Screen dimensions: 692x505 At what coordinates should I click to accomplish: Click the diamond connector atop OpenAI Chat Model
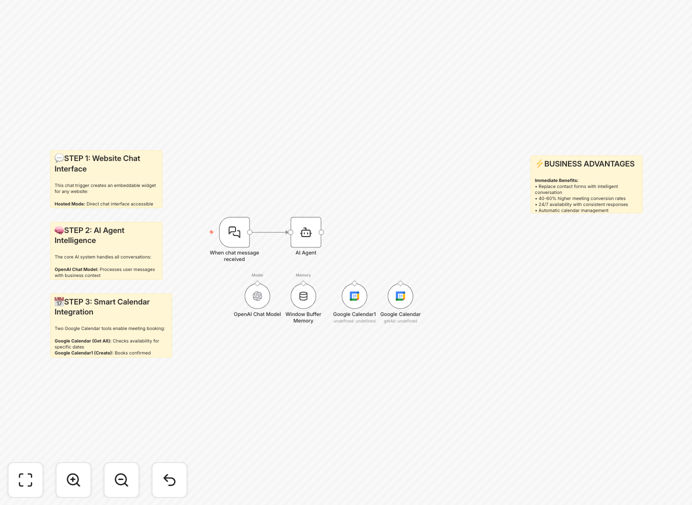pos(257,283)
